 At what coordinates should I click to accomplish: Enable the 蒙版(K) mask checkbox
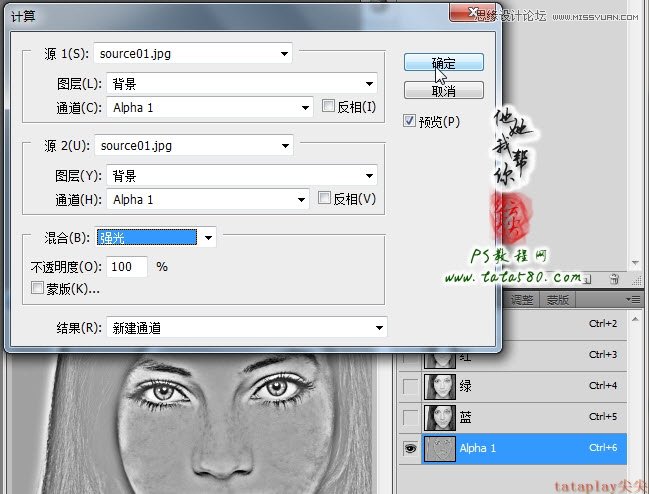(x=37, y=288)
